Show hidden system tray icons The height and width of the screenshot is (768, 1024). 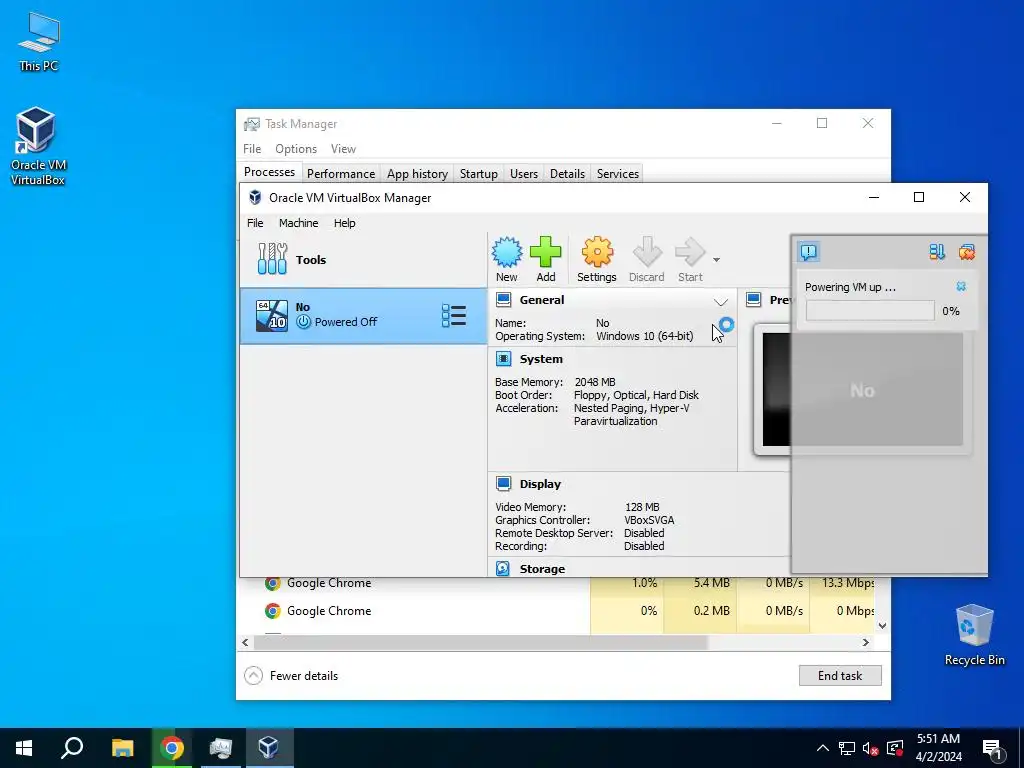[x=823, y=748]
